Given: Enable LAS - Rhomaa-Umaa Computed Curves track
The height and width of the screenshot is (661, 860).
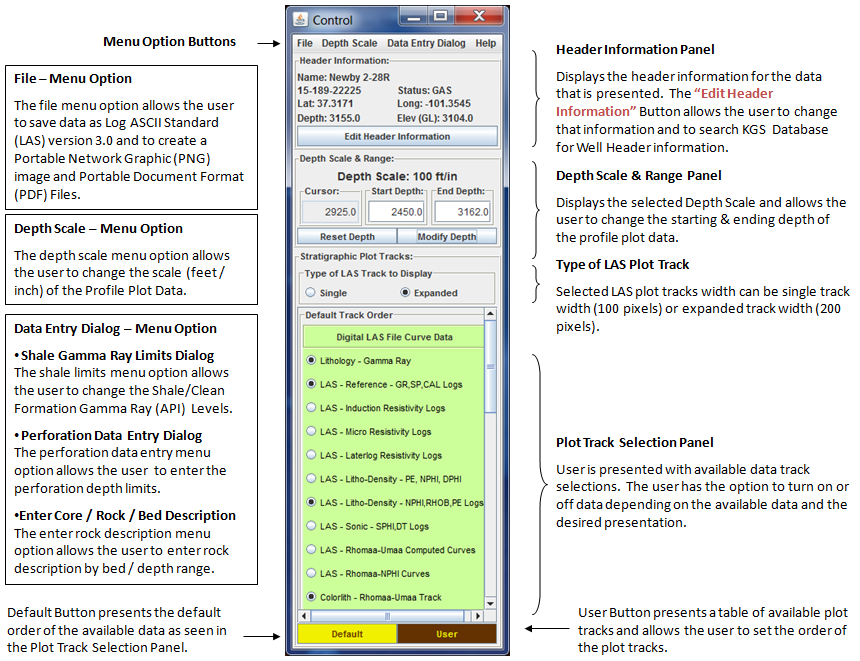Looking at the screenshot, I should click(x=312, y=549).
